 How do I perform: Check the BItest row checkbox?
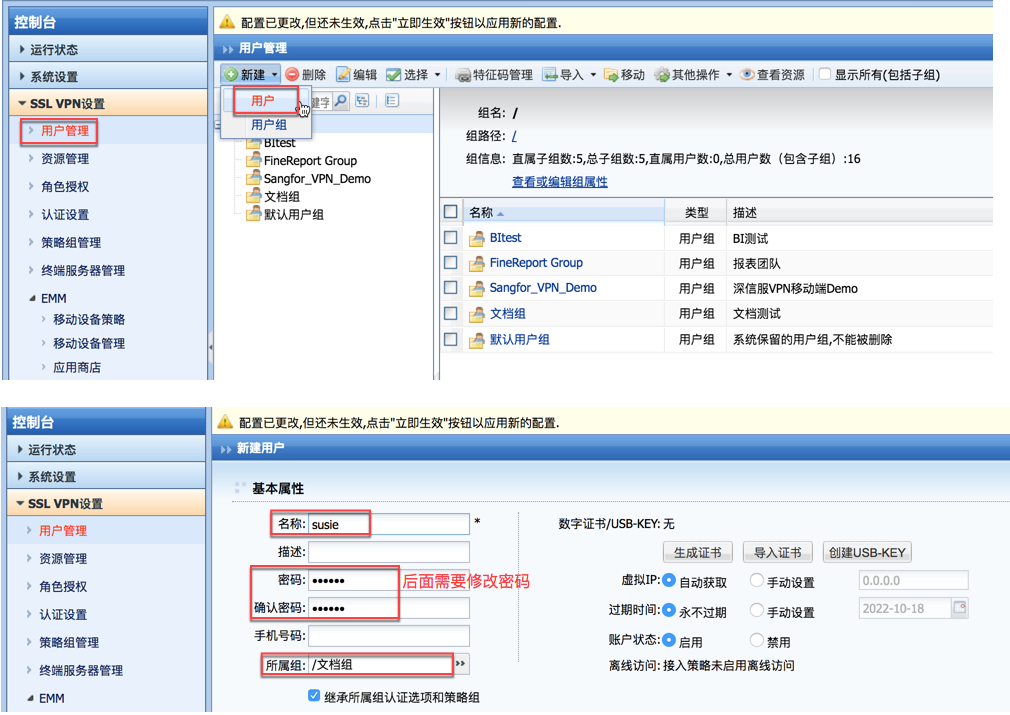[451, 237]
